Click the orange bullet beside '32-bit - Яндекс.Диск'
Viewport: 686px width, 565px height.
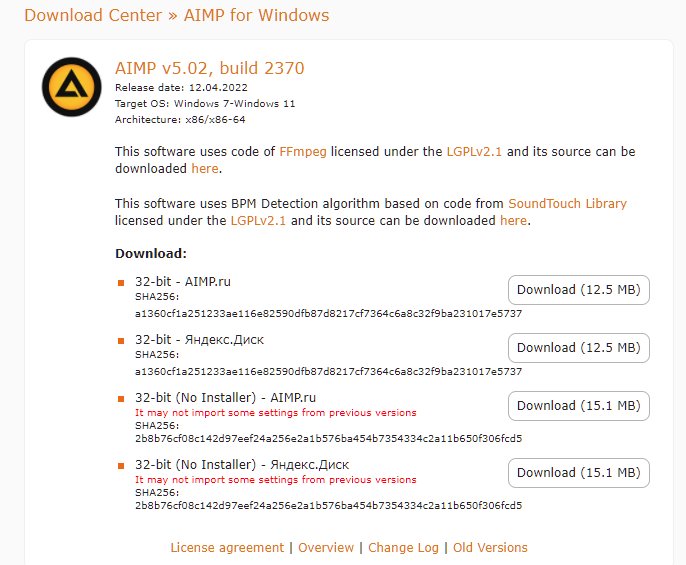[x=121, y=341]
